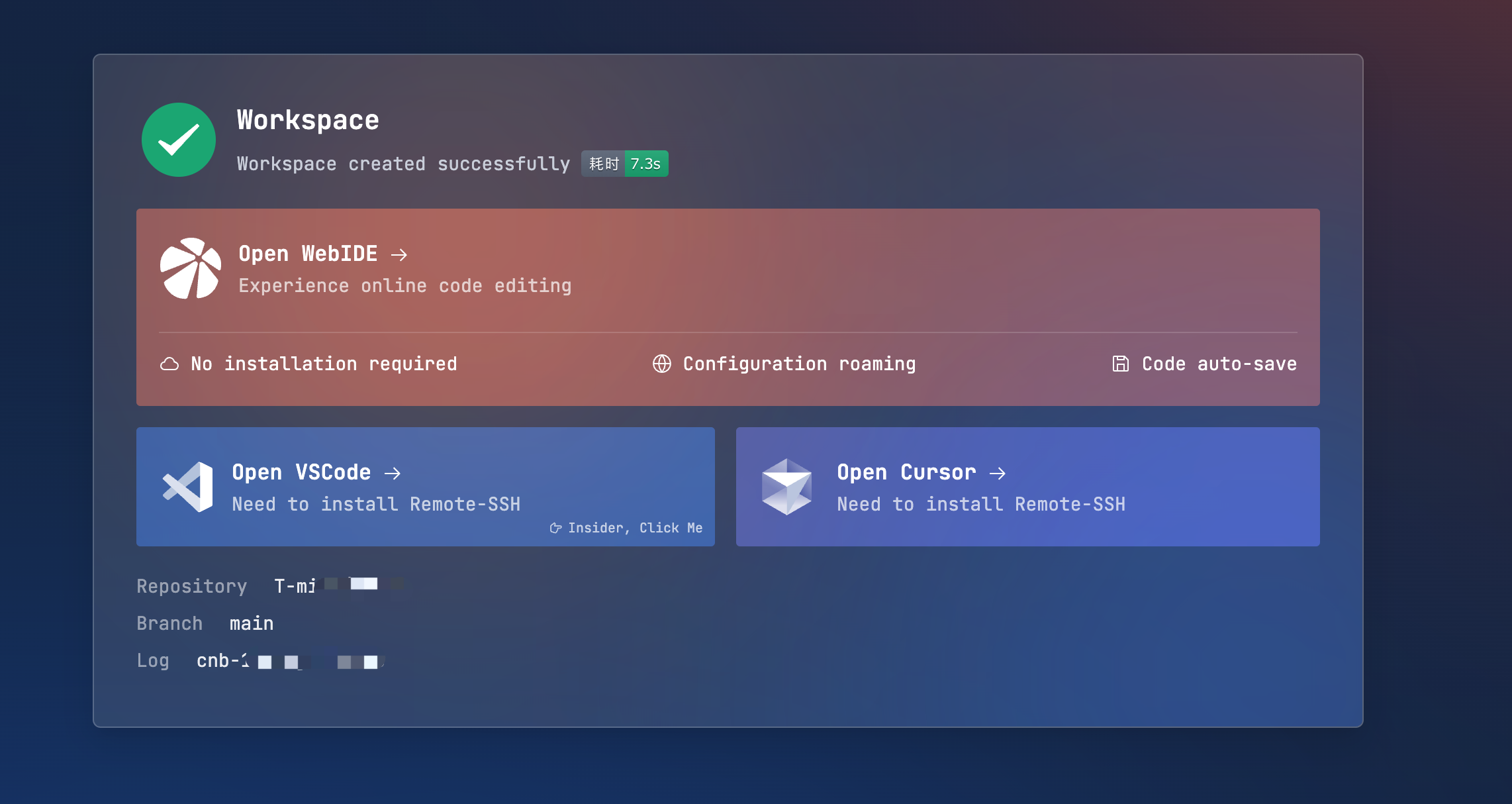Click the main branch name

coord(252,623)
